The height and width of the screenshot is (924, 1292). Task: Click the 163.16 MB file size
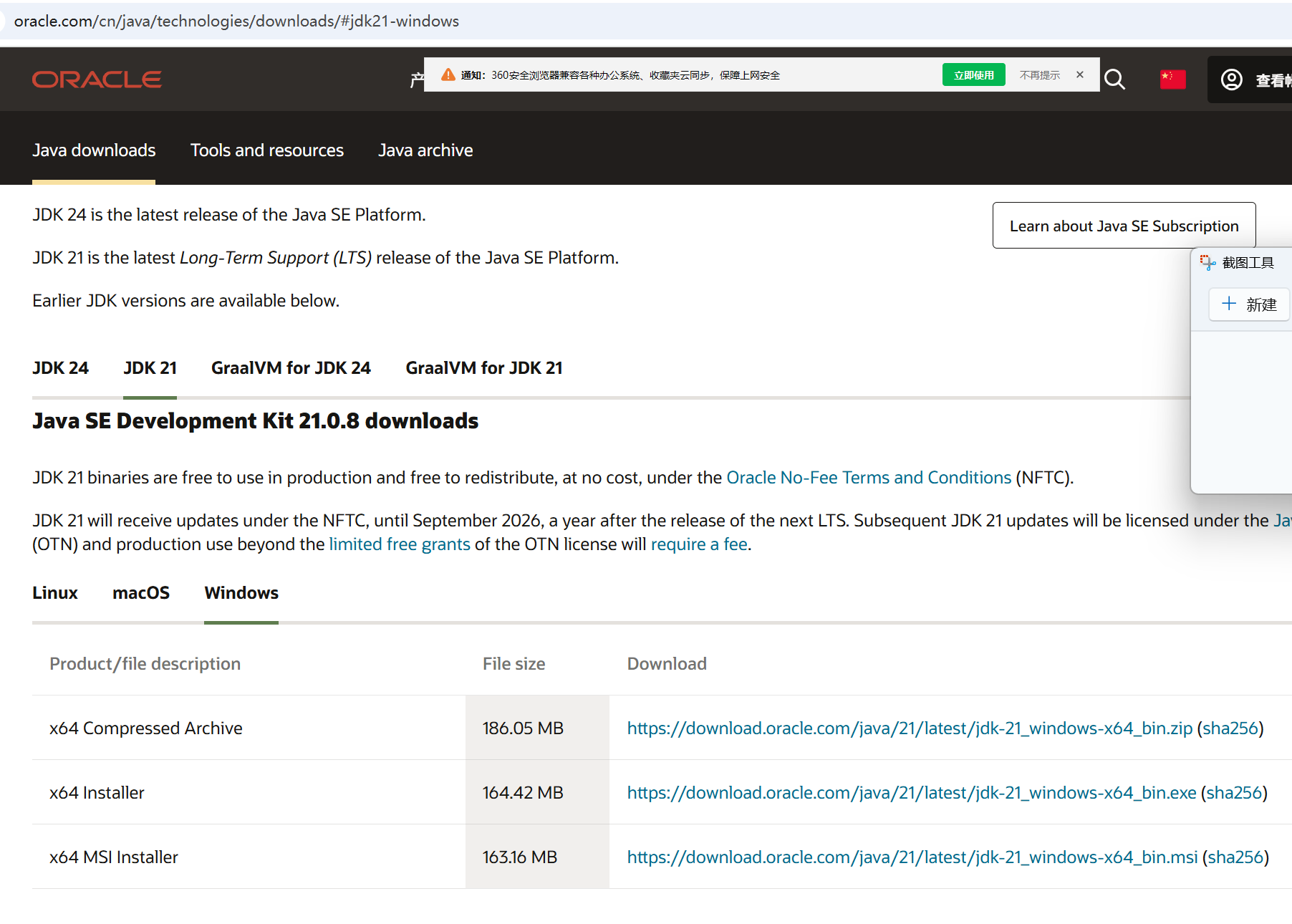pyautogui.click(x=520, y=857)
